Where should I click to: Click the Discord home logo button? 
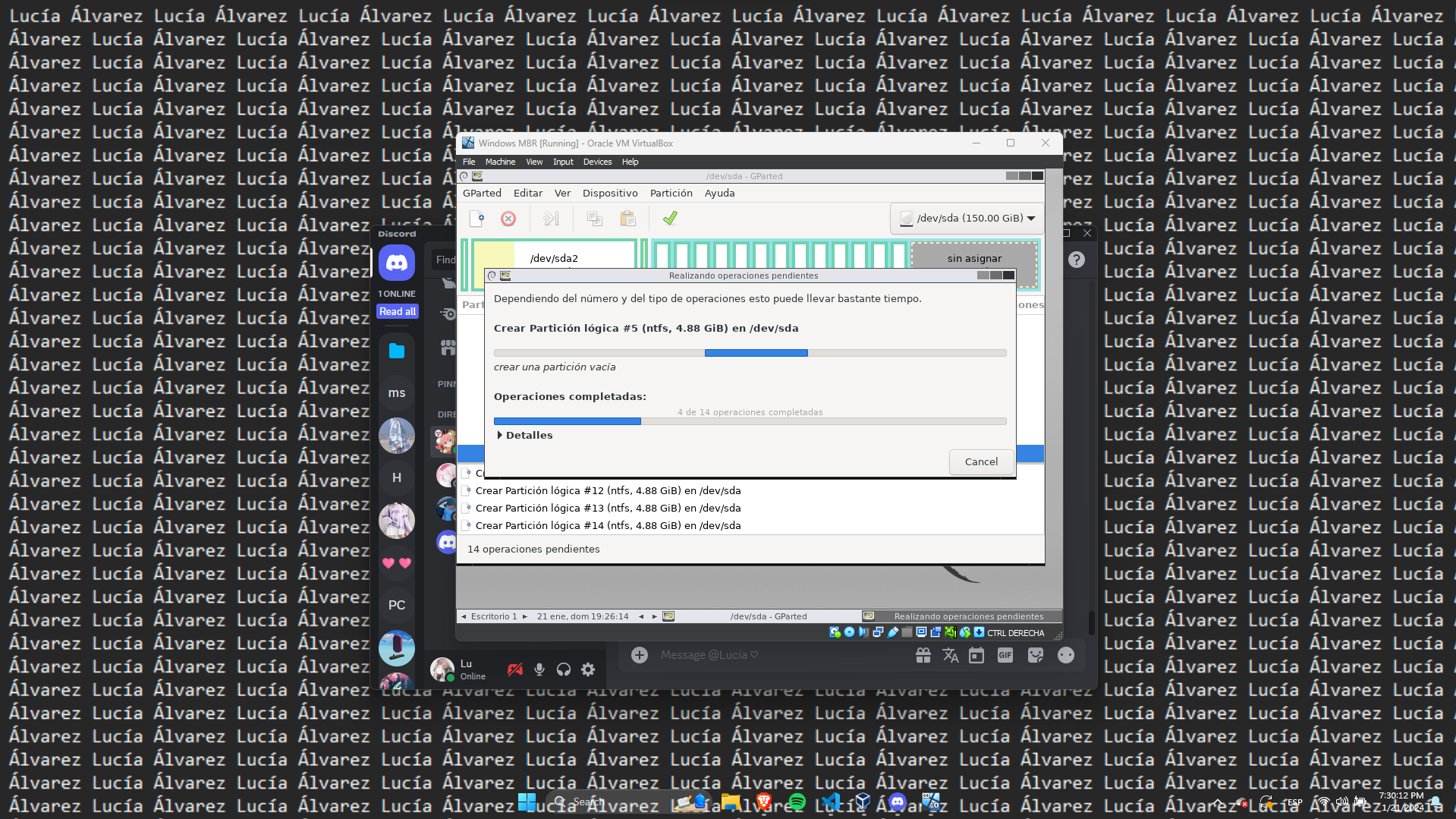point(397,263)
